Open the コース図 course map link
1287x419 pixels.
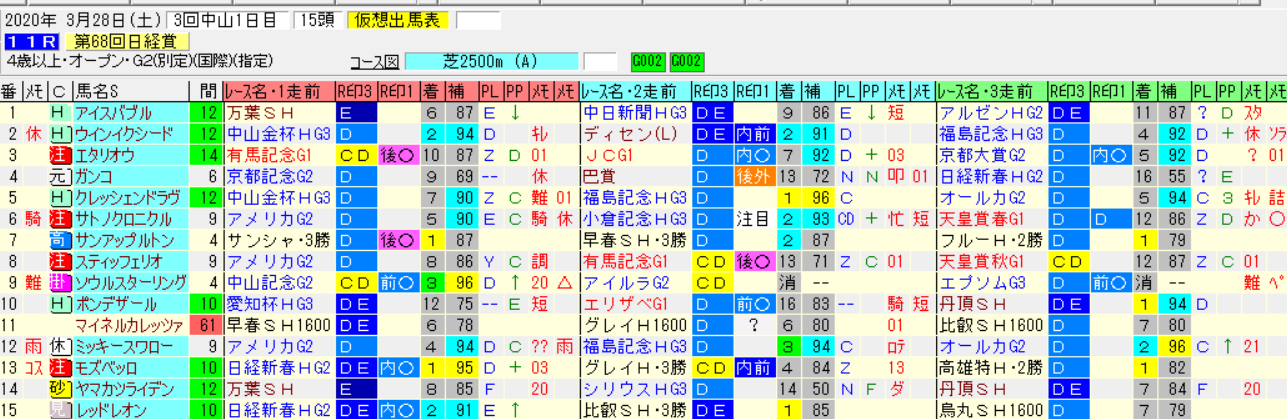pos(375,62)
